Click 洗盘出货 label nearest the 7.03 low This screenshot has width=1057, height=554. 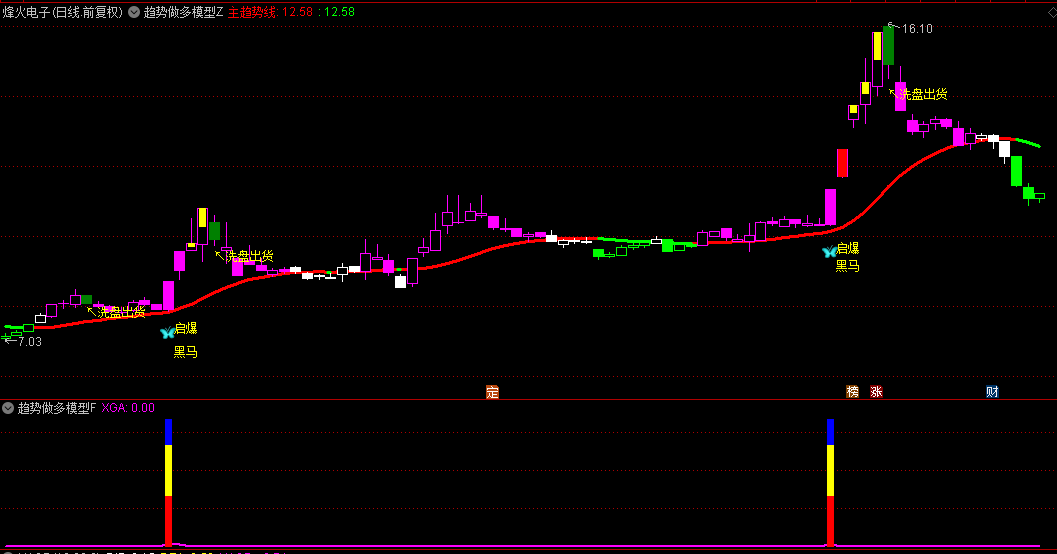coord(121,312)
